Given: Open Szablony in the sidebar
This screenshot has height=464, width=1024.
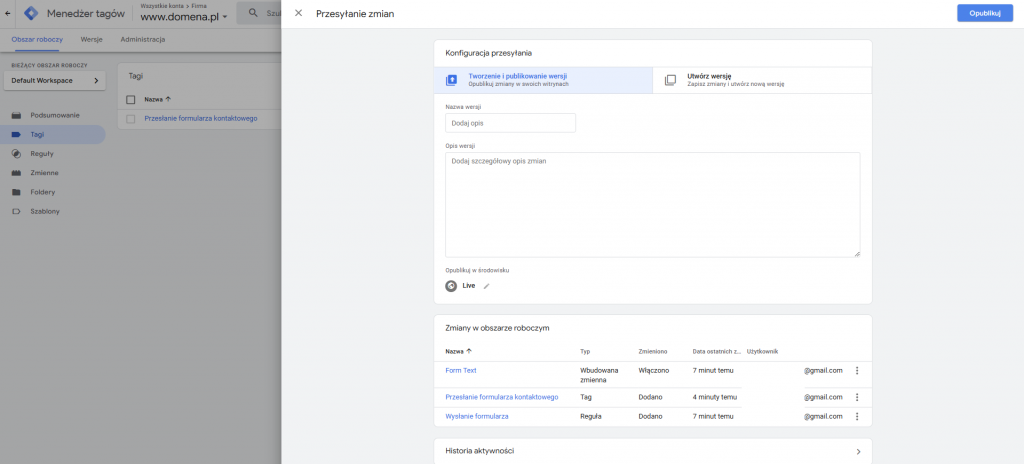Looking at the screenshot, I should [52, 212].
